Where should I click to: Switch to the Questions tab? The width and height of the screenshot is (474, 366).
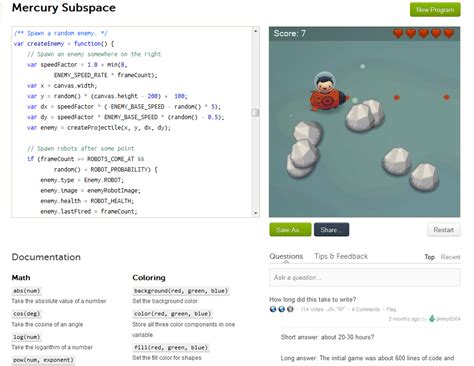click(x=286, y=256)
